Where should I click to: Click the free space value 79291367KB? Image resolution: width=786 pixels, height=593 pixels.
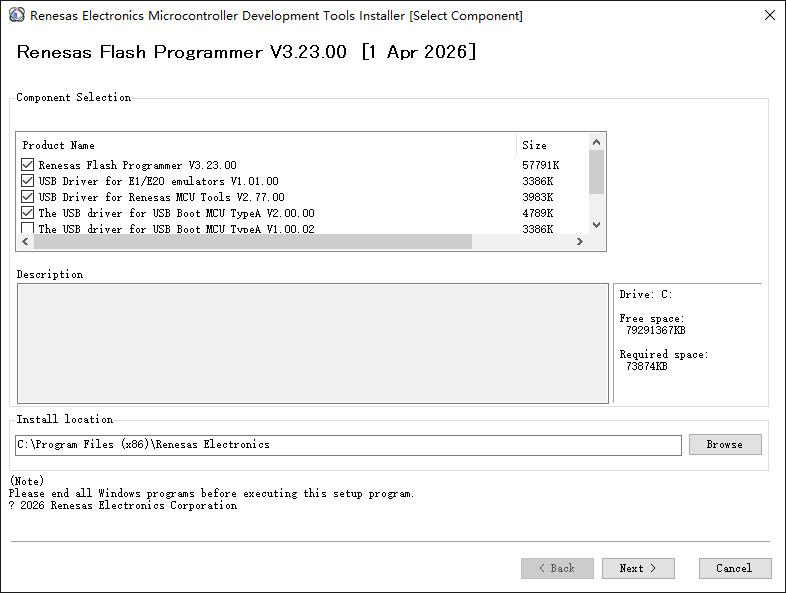[x=656, y=330]
